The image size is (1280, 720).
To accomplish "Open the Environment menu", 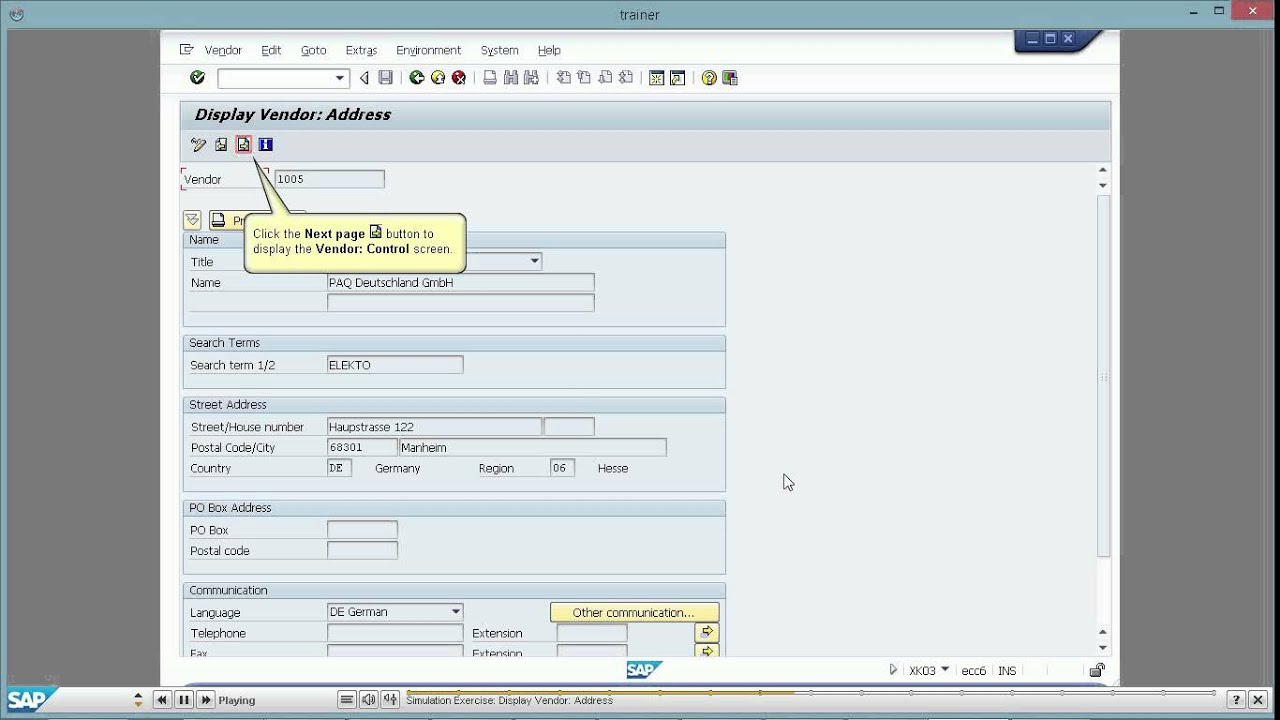I will (x=428, y=50).
